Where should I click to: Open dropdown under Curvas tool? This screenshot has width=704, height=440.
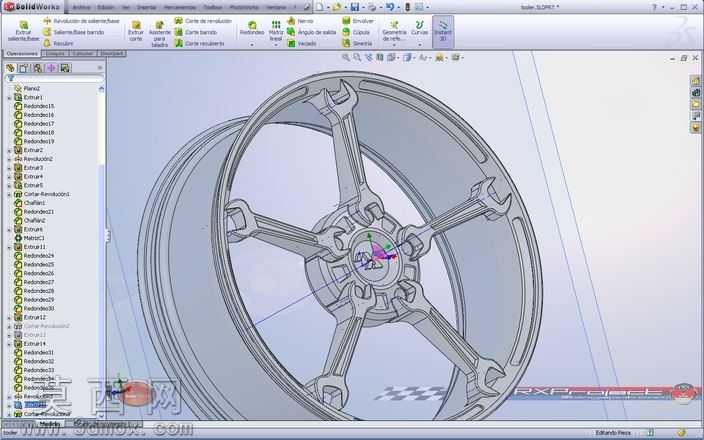tap(419, 45)
